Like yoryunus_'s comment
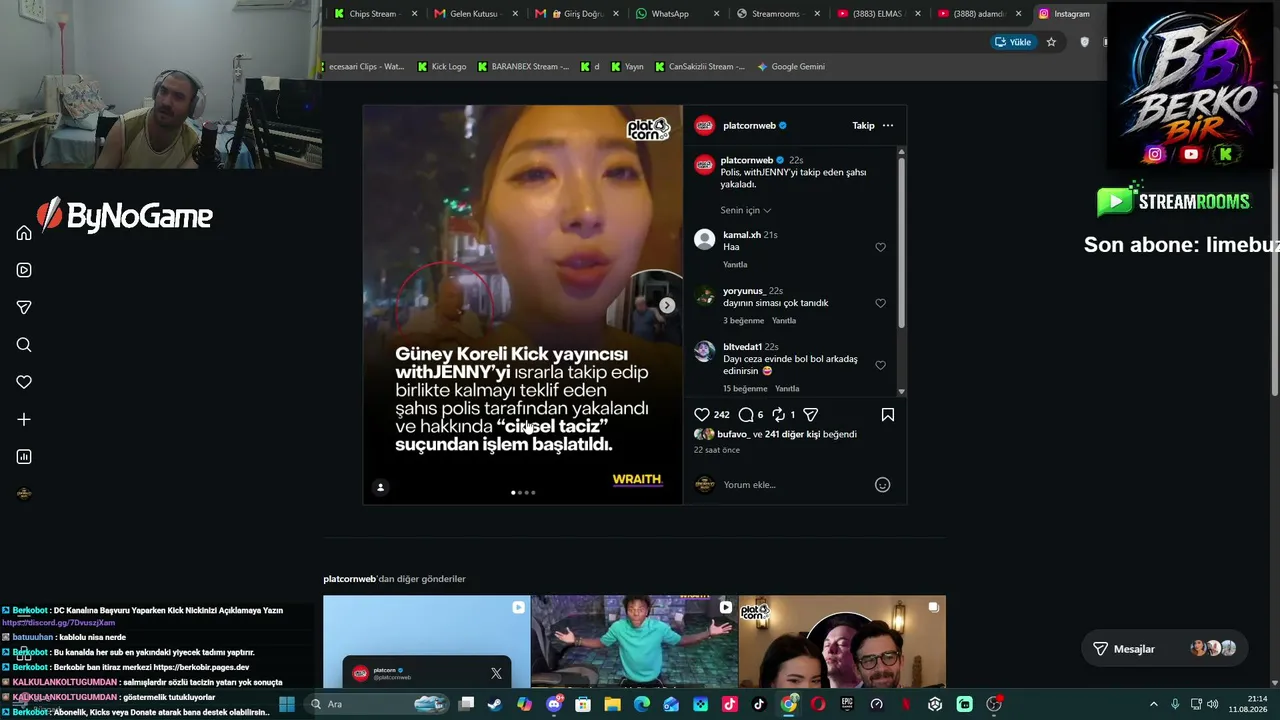Image resolution: width=1280 pixels, height=720 pixels. point(880,303)
